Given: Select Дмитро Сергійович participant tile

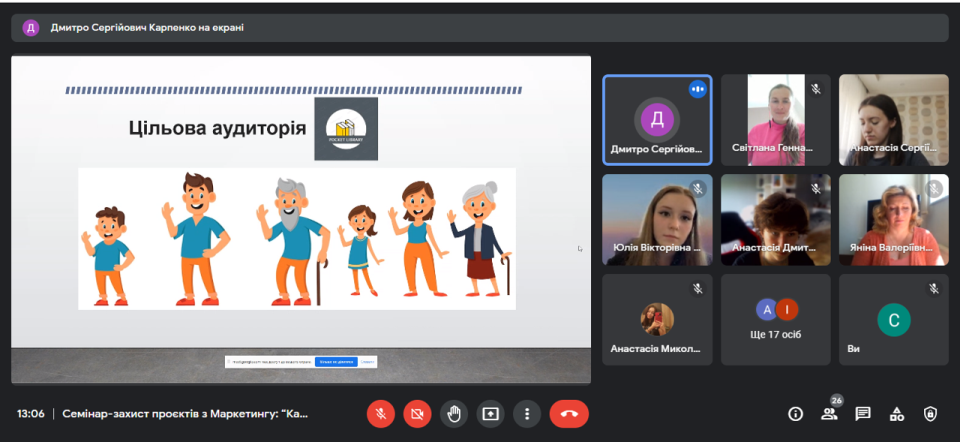Looking at the screenshot, I should [657, 120].
